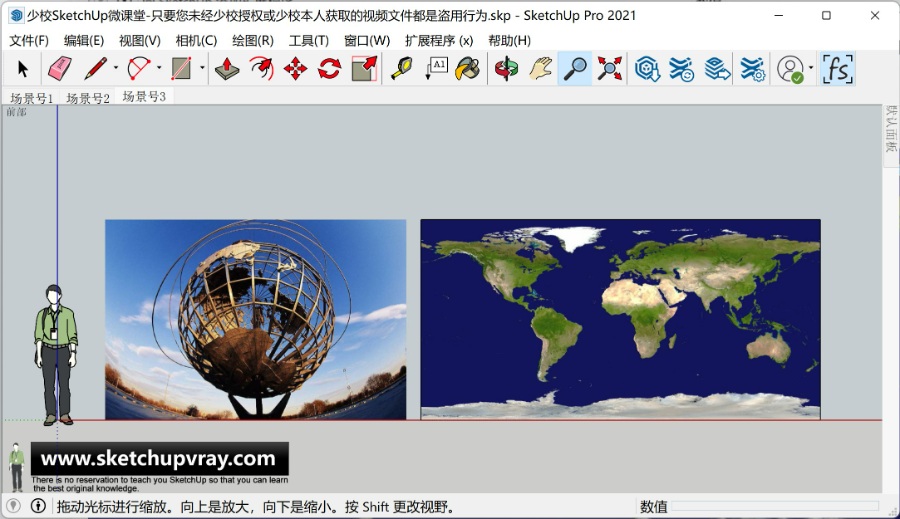Open the 相机(C) menu

[x=196, y=41]
